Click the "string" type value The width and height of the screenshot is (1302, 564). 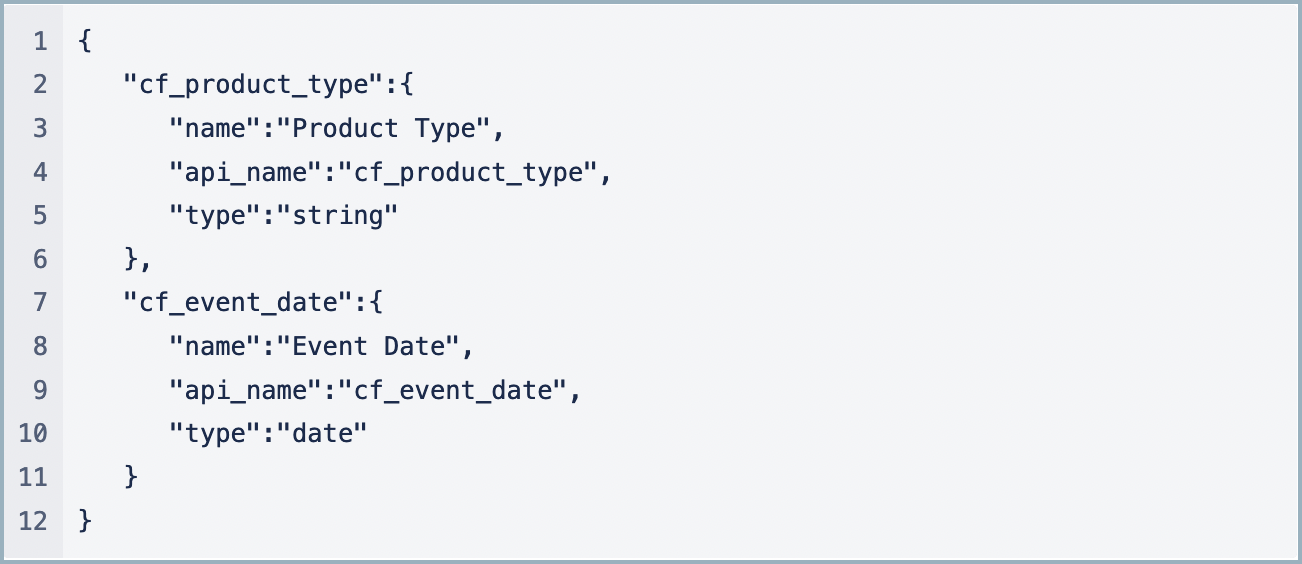[338, 216]
